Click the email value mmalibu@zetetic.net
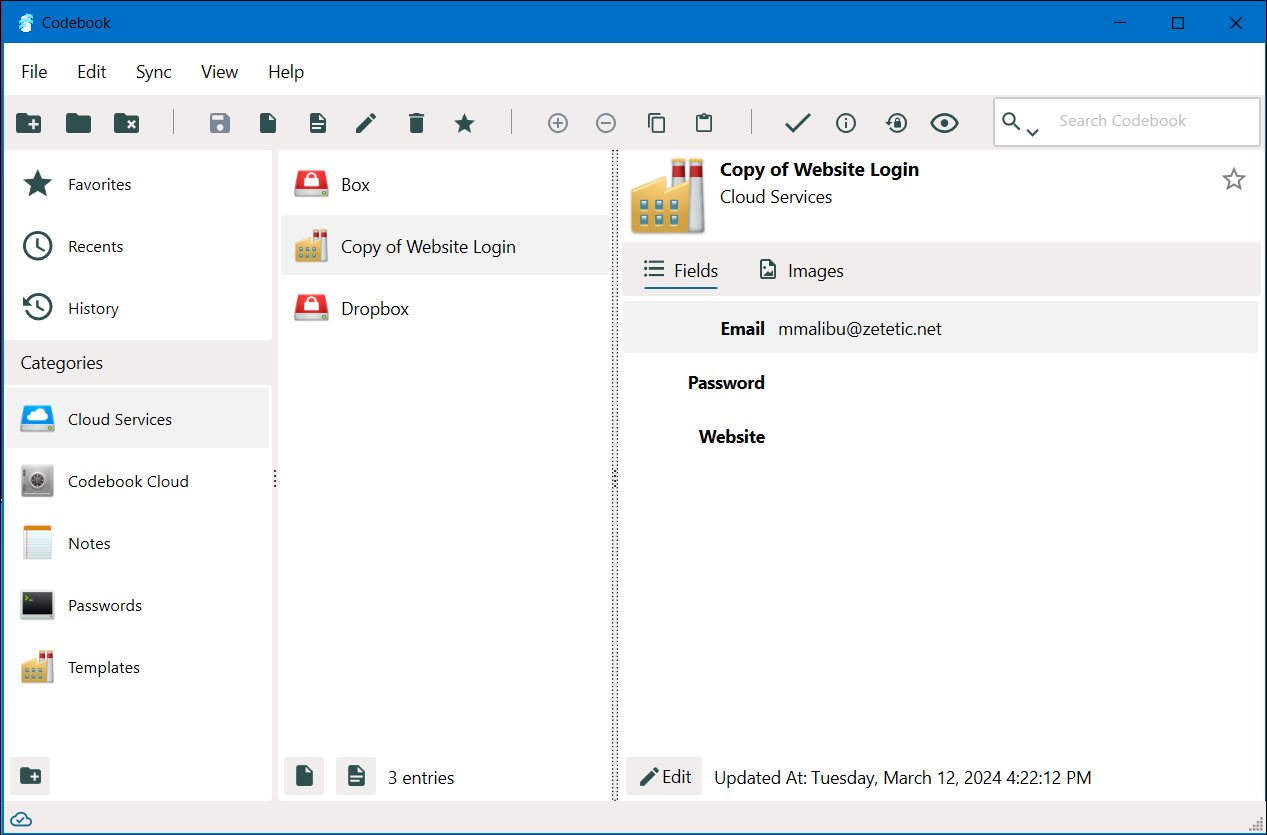The image size is (1267, 835). [x=860, y=329]
